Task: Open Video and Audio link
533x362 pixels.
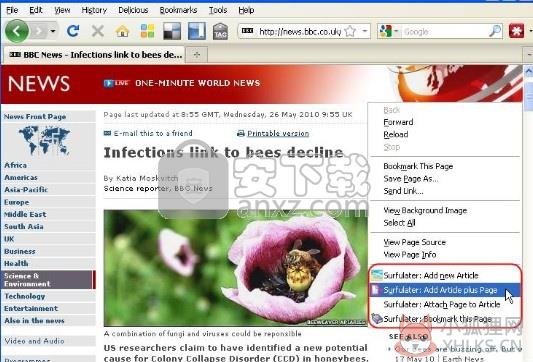Action: tap(34, 341)
